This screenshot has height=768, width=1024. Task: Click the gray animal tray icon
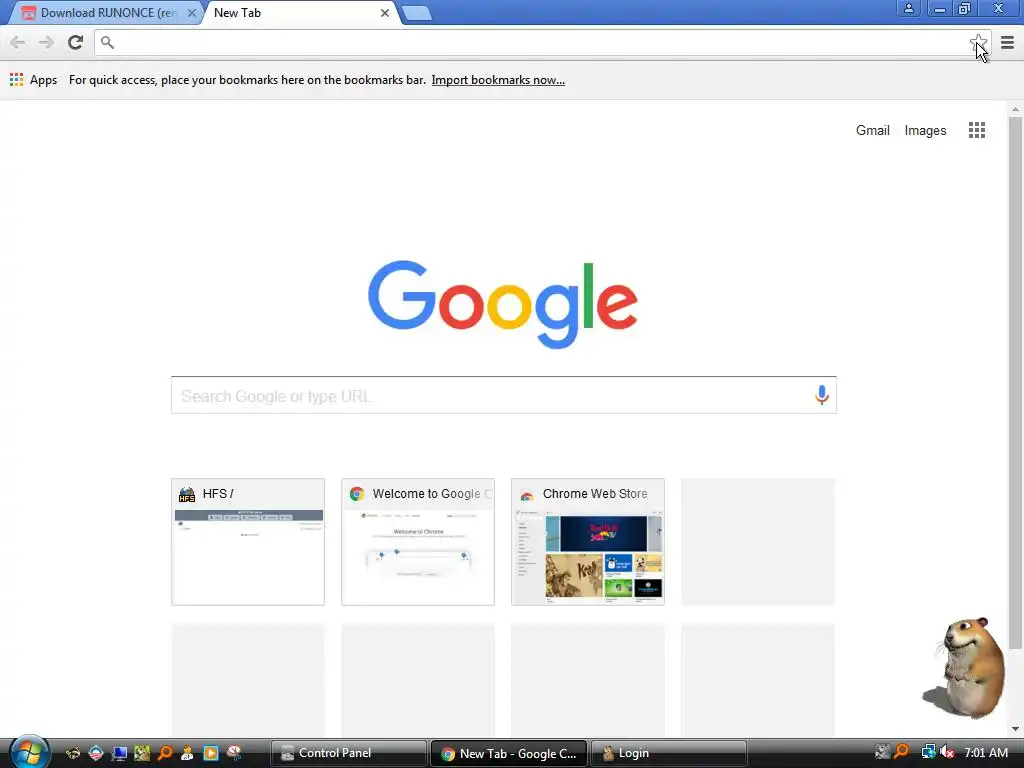[882, 753]
